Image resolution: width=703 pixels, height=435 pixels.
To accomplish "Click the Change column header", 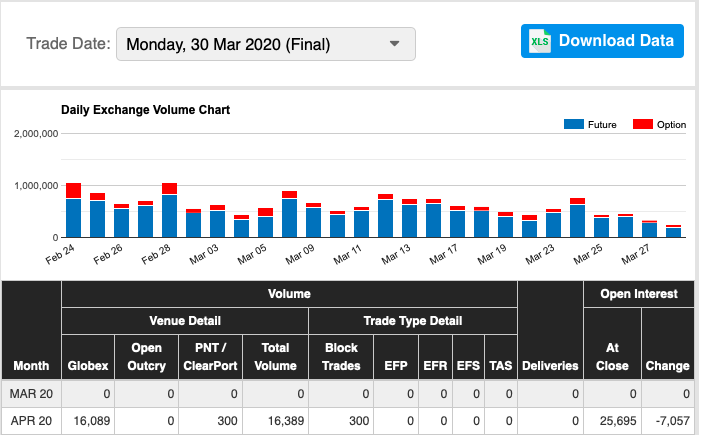I will click(667, 365).
